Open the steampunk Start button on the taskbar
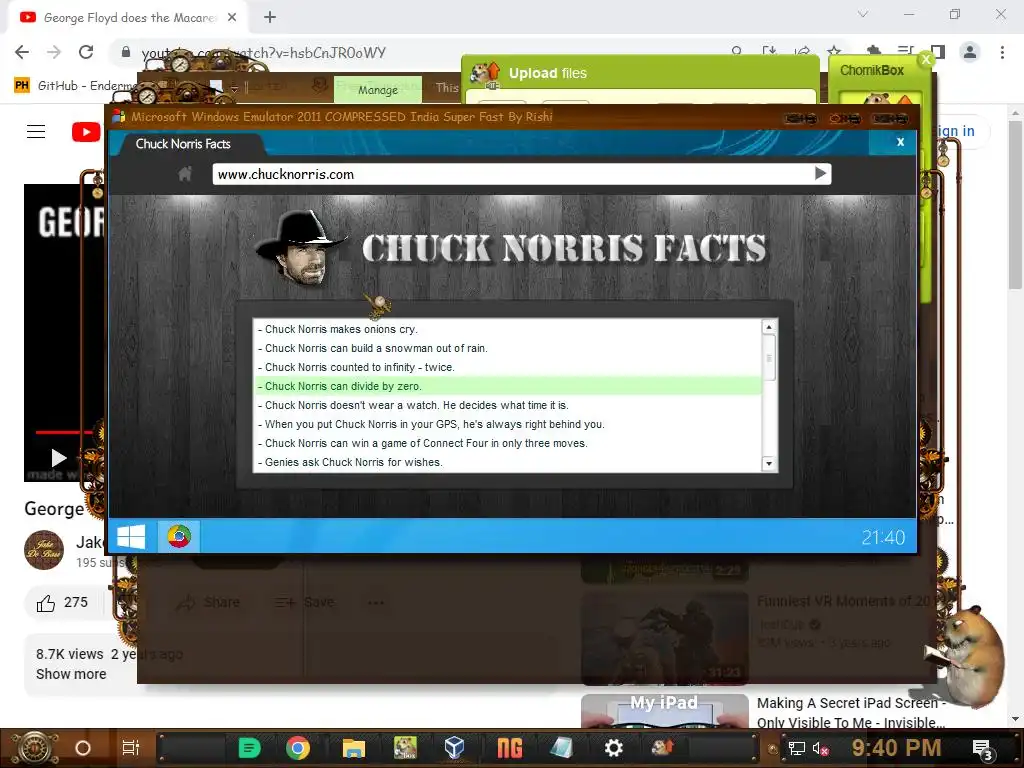 tap(35, 748)
